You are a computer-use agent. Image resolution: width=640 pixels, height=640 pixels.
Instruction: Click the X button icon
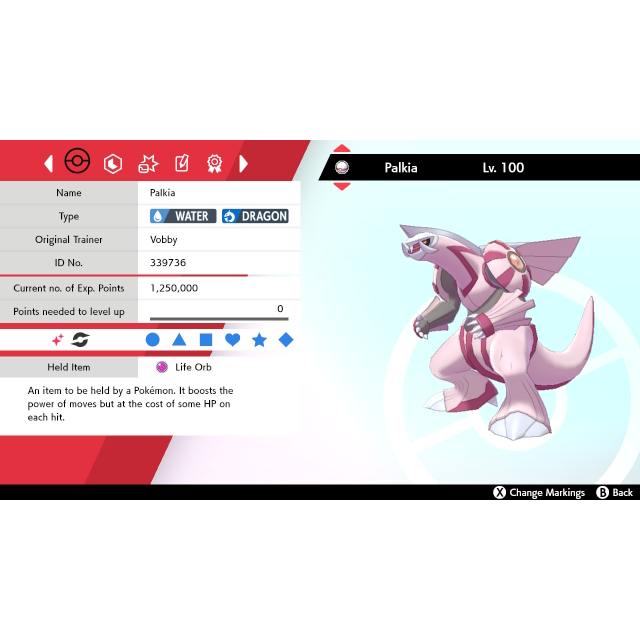coord(499,493)
